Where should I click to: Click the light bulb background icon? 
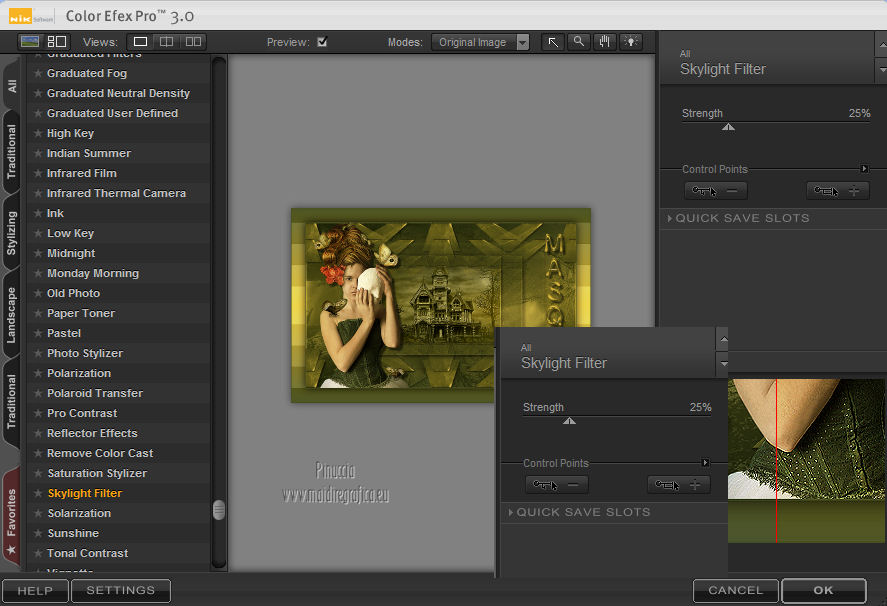coord(631,42)
